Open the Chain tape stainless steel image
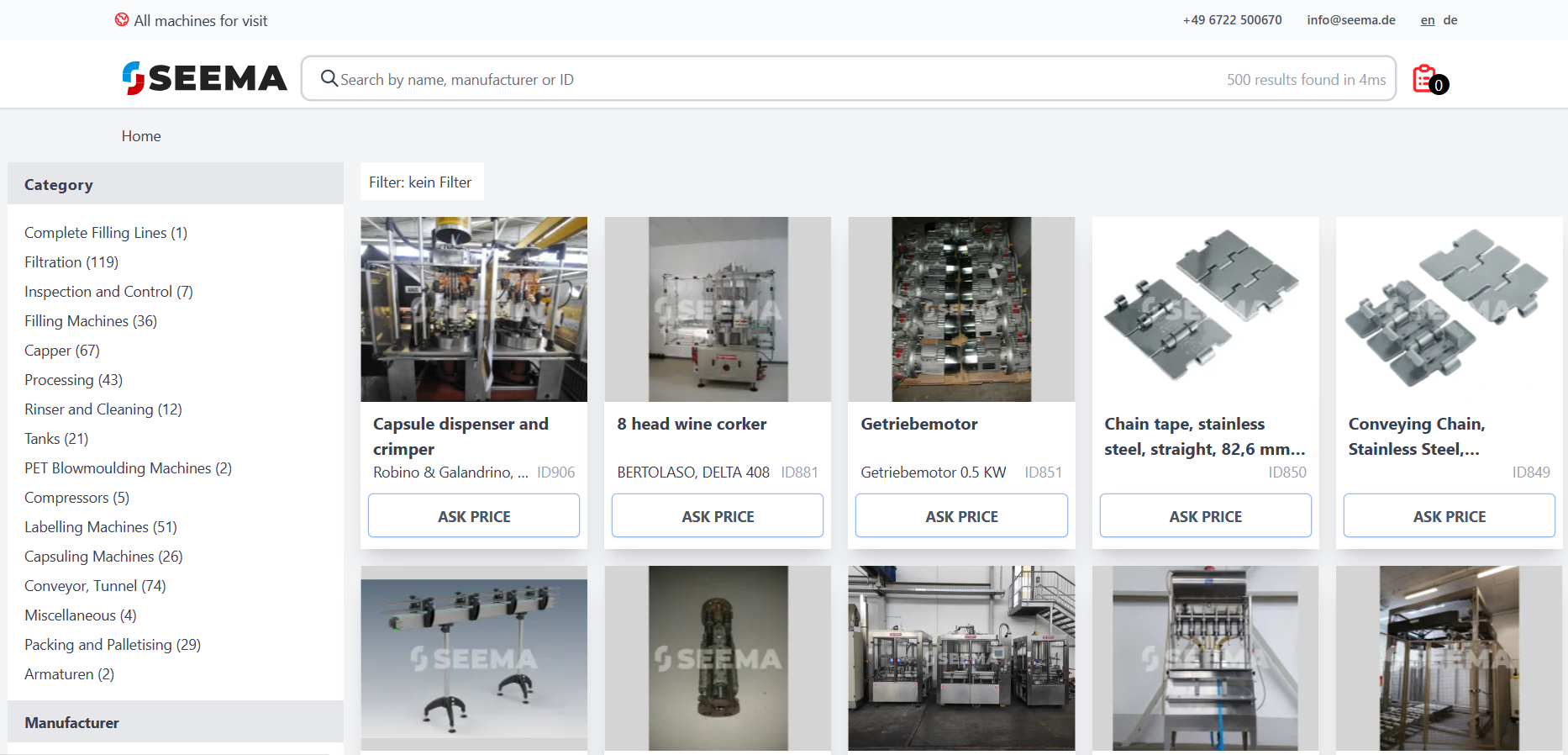The width and height of the screenshot is (1568, 755). click(x=1205, y=309)
